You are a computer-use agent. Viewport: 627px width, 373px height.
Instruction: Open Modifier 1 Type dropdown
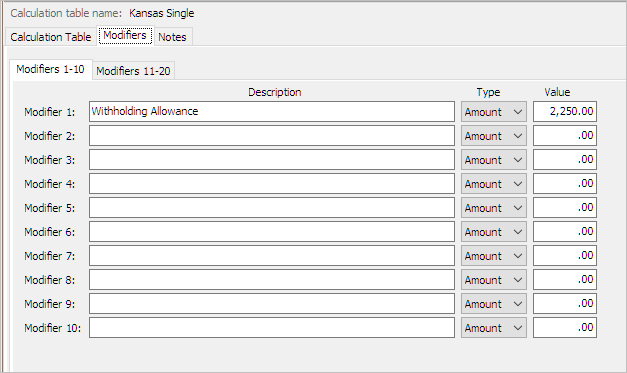pyautogui.click(x=493, y=112)
